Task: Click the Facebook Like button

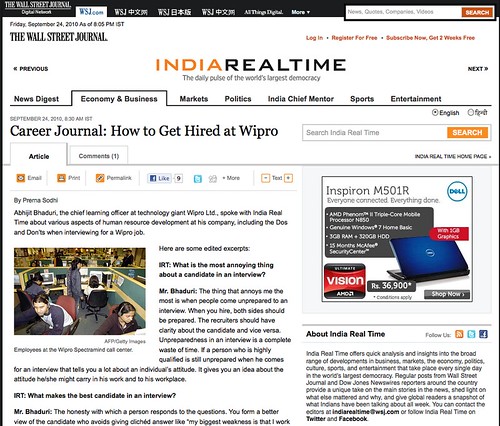Action: (x=159, y=178)
